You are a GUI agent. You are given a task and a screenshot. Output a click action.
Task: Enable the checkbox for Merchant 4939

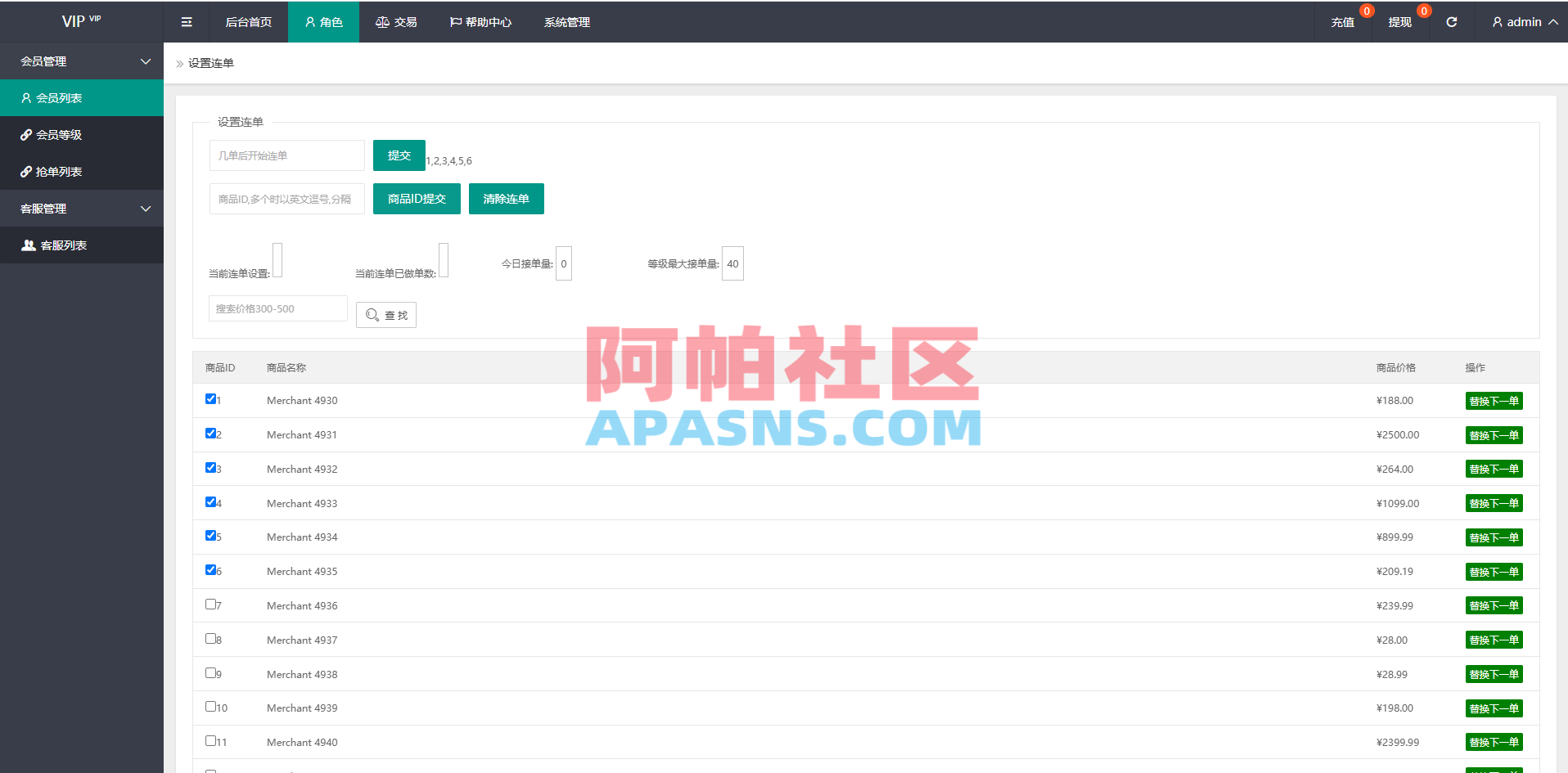(210, 706)
